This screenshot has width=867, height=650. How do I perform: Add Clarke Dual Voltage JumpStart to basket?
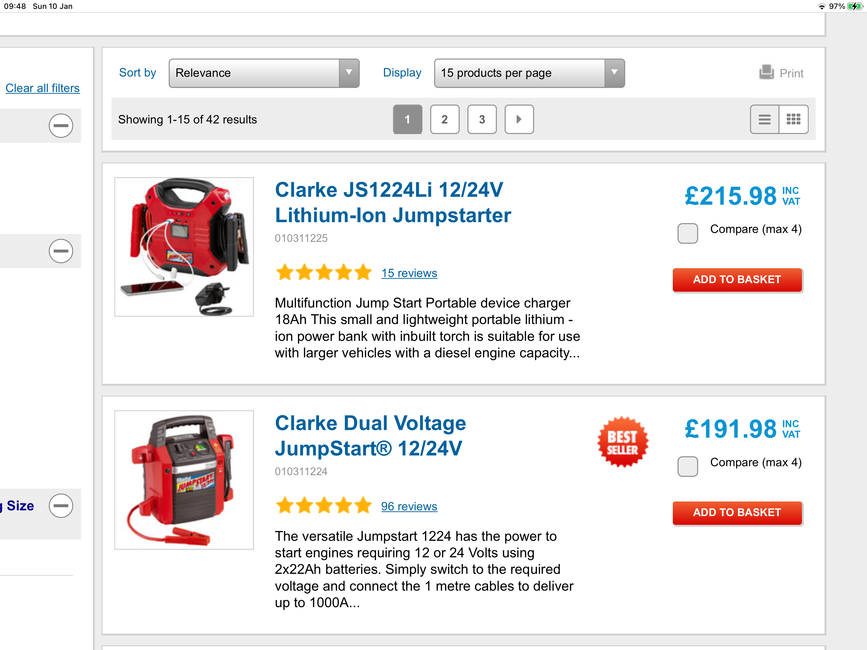[737, 513]
